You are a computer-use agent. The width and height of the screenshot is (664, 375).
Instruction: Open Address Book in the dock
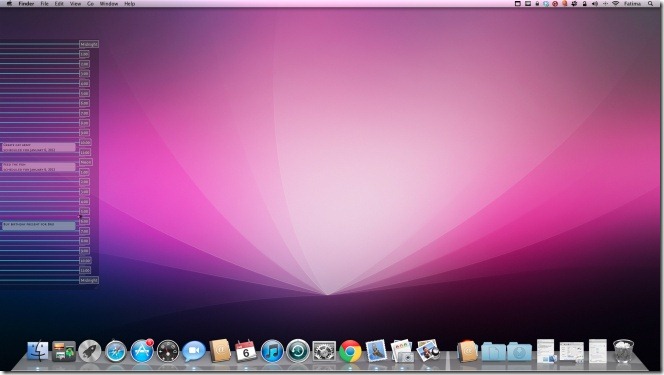coord(220,351)
